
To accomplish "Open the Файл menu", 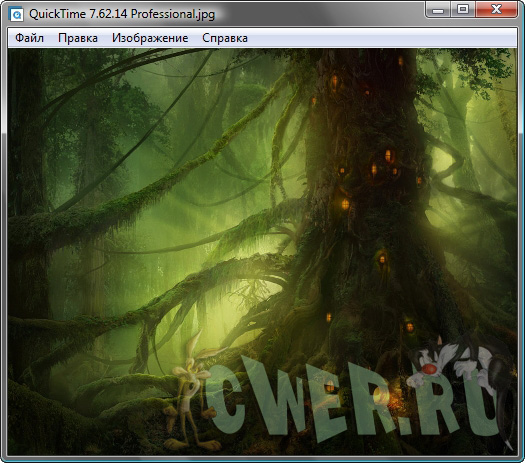I will (29, 38).
